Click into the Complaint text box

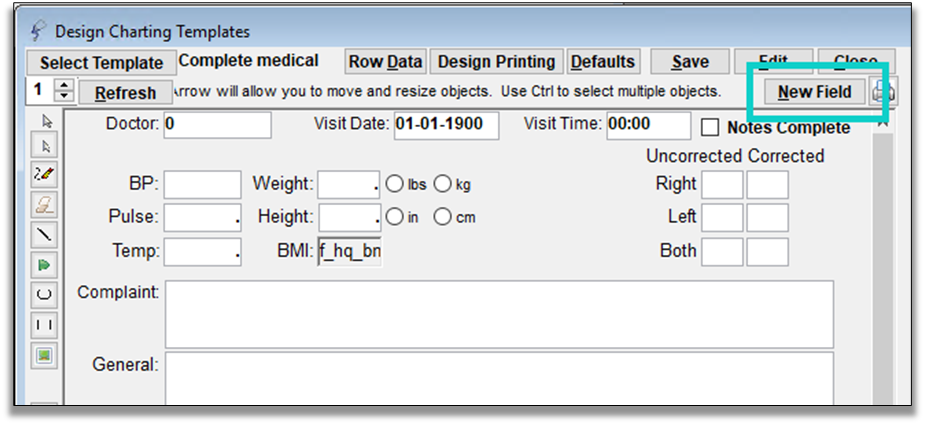pos(498,314)
